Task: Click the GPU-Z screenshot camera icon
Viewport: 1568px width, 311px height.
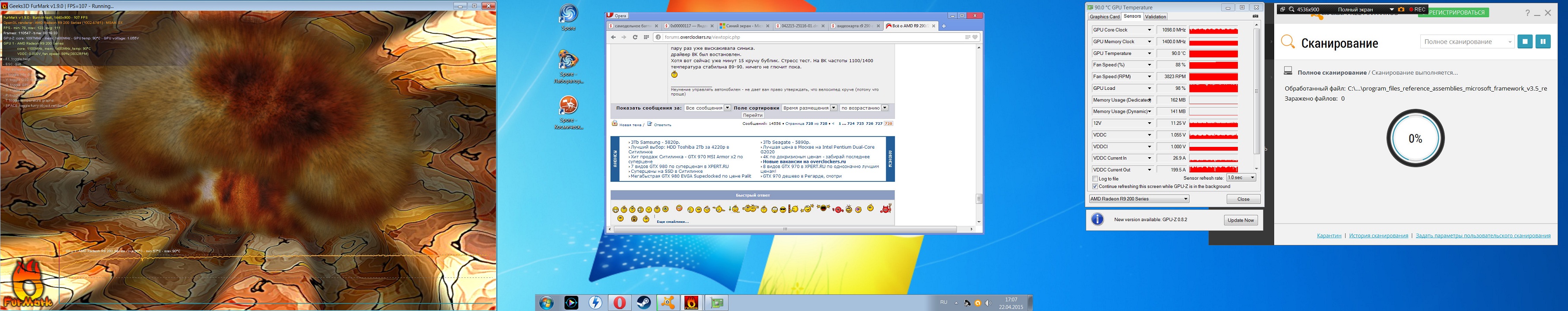Action: point(1255,16)
